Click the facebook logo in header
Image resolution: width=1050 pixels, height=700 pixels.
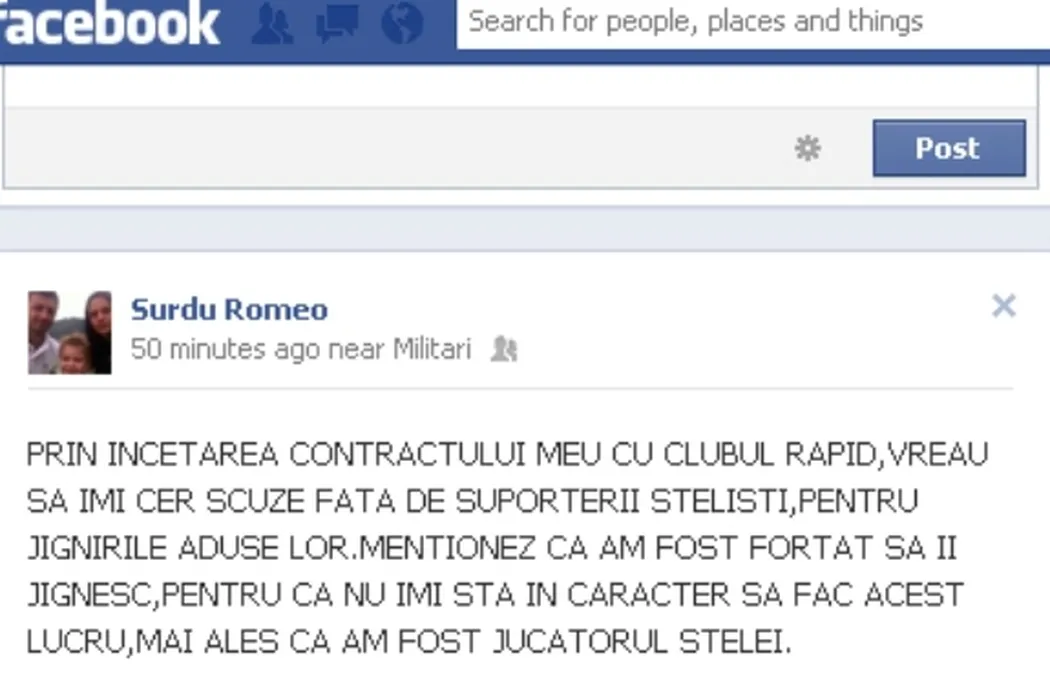(109, 24)
